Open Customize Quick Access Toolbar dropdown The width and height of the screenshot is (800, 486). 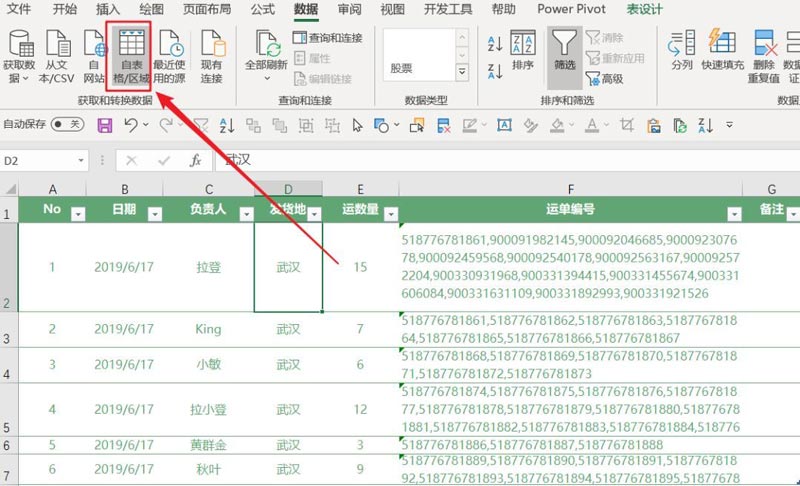730,124
